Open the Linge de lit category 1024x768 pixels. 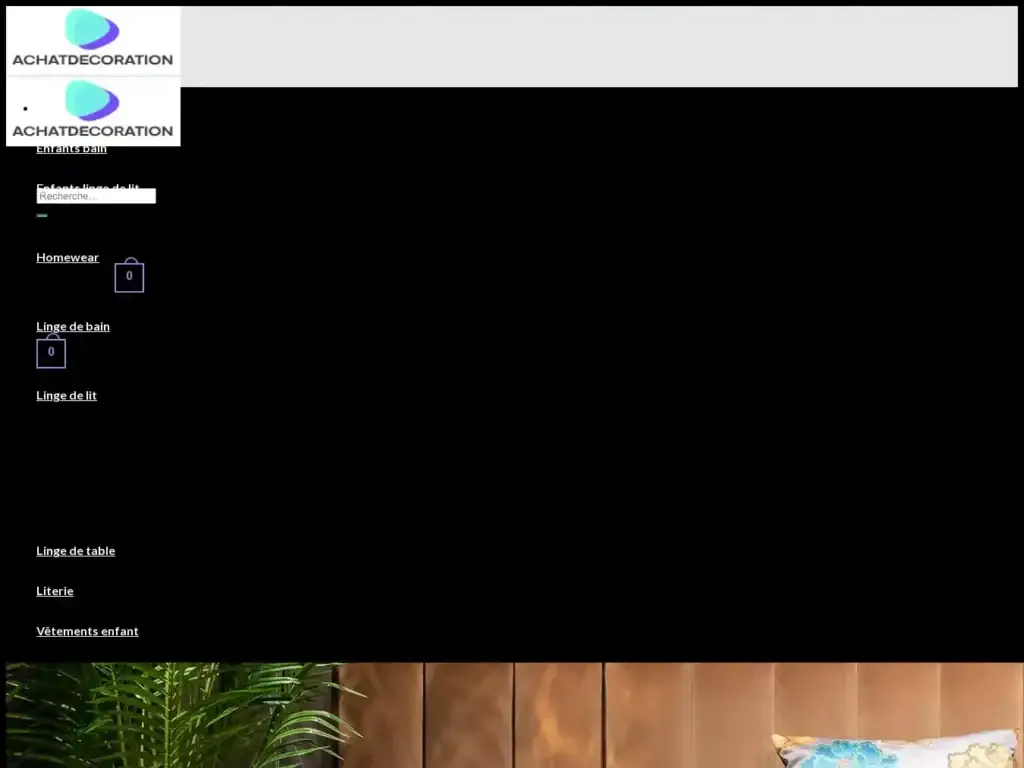[66, 395]
